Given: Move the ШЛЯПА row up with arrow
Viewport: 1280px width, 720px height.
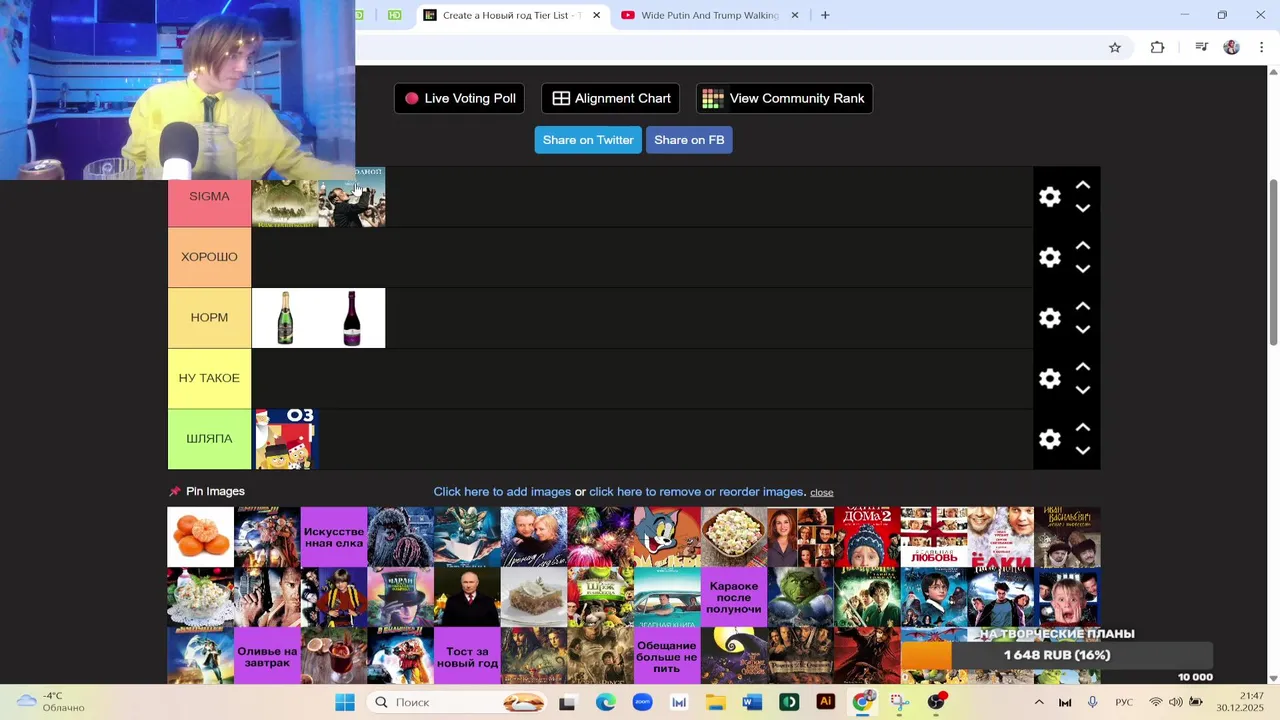Looking at the screenshot, I should (x=1082, y=427).
